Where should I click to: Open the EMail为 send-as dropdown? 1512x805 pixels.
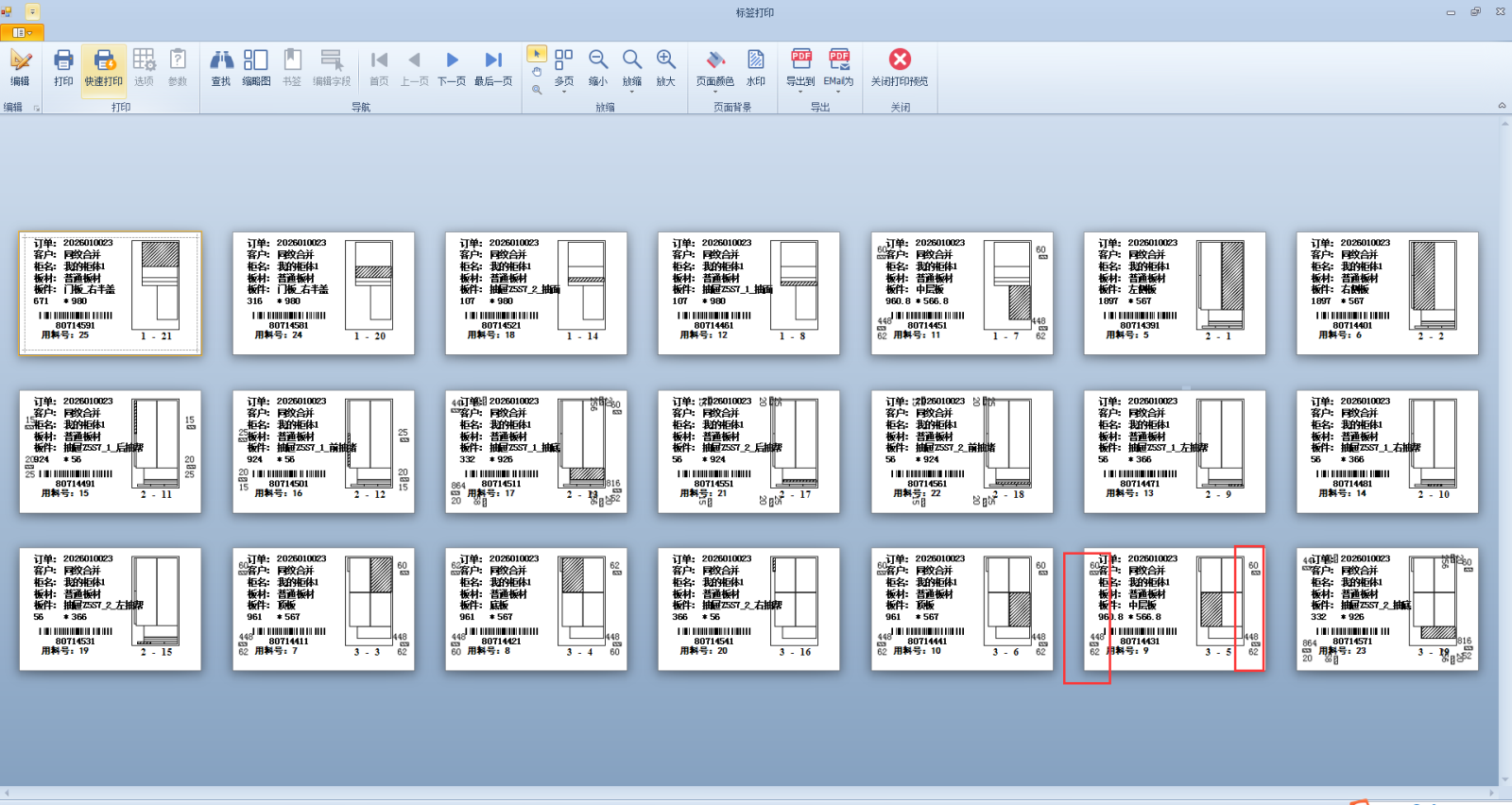click(838, 69)
